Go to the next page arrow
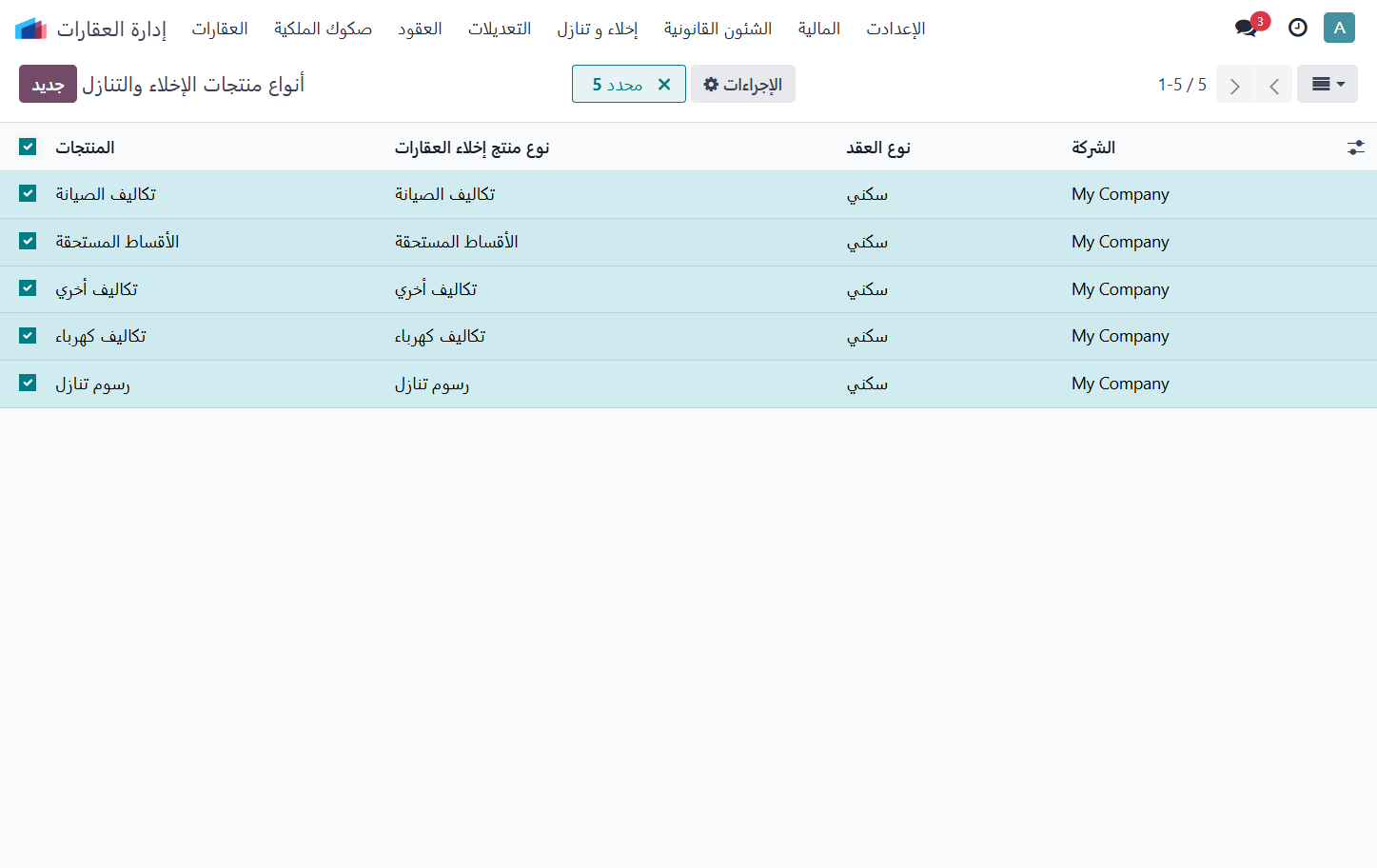This screenshot has height=868, width=1377. (x=1235, y=85)
